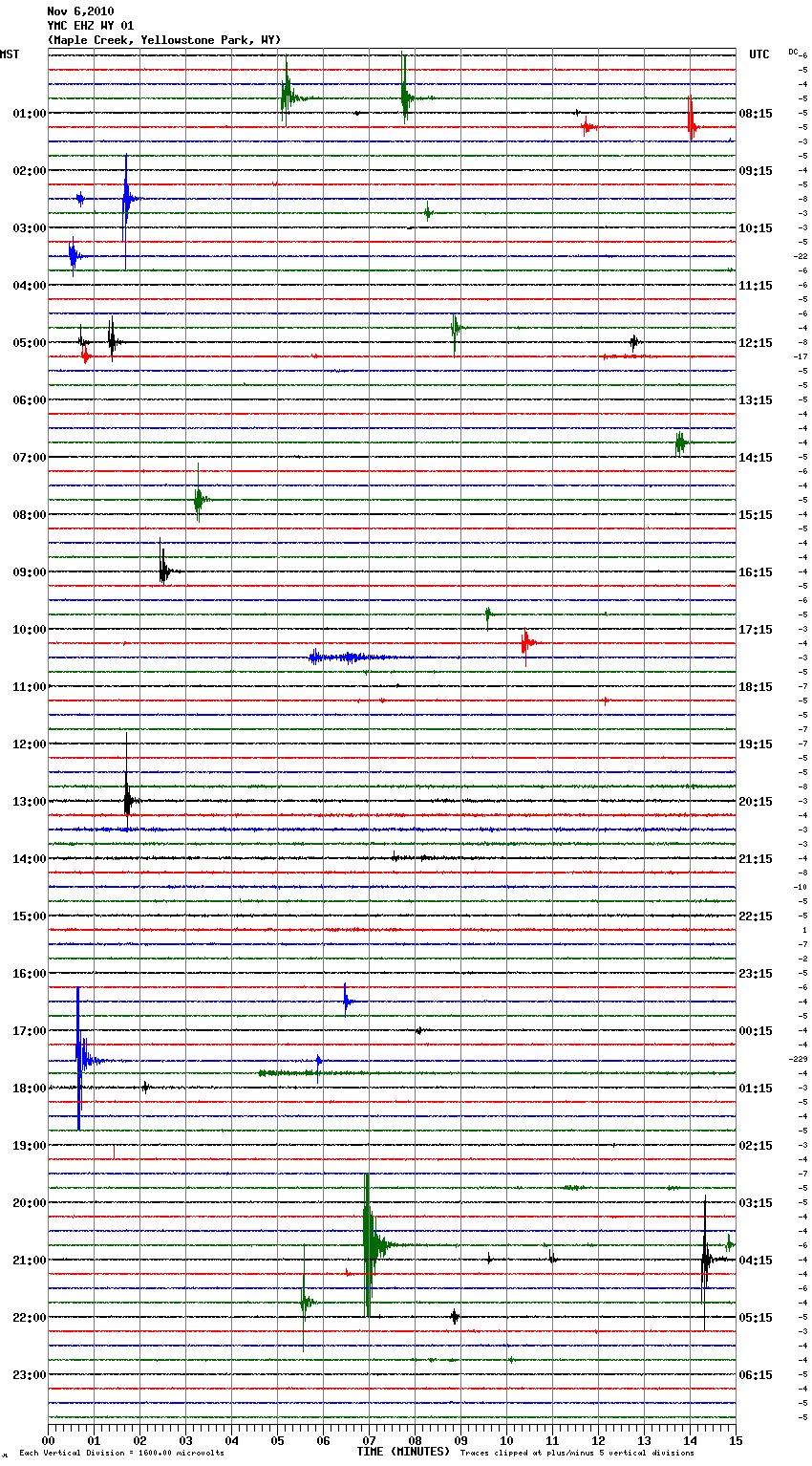The height and width of the screenshot is (1466, 812).
Task: Click the minute 15 tick label
Action: 736,1440
